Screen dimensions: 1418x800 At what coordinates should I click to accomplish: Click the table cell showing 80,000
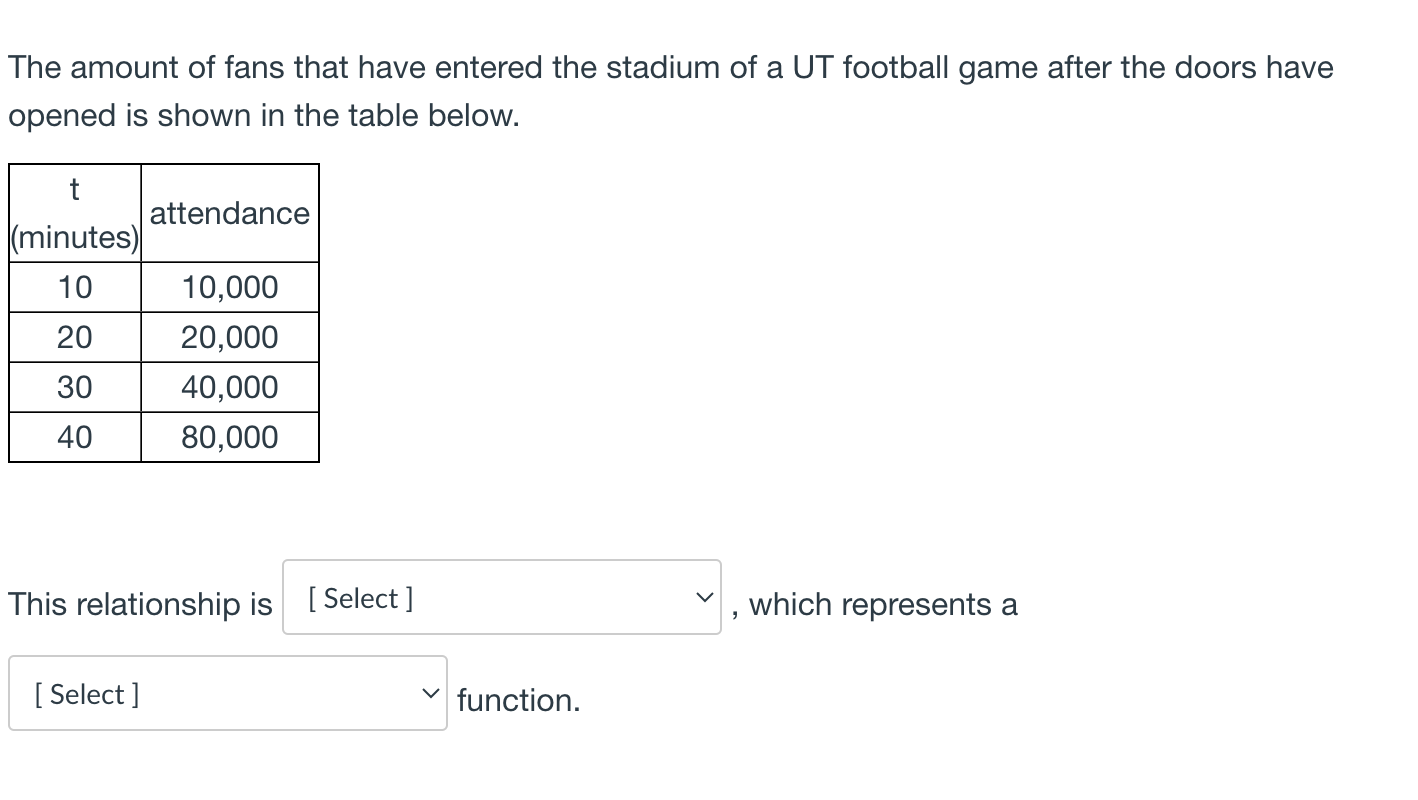(x=230, y=438)
